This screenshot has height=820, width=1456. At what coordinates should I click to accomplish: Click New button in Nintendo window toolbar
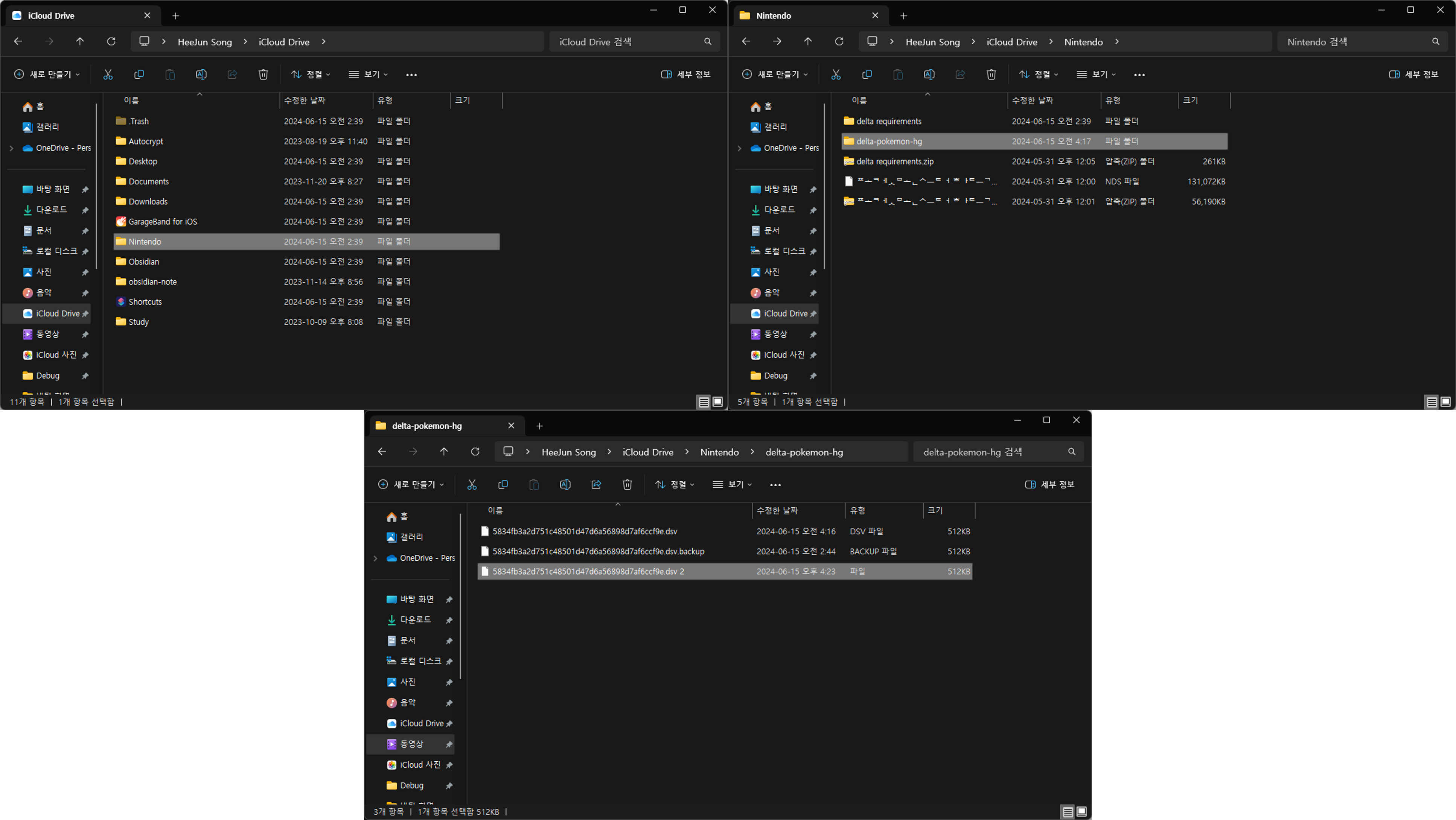click(774, 75)
